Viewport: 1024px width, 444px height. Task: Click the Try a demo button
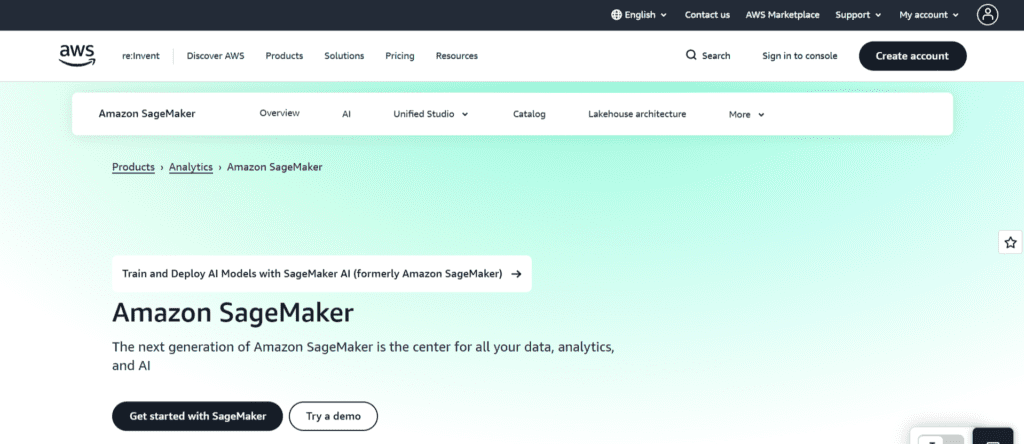coord(333,416)
